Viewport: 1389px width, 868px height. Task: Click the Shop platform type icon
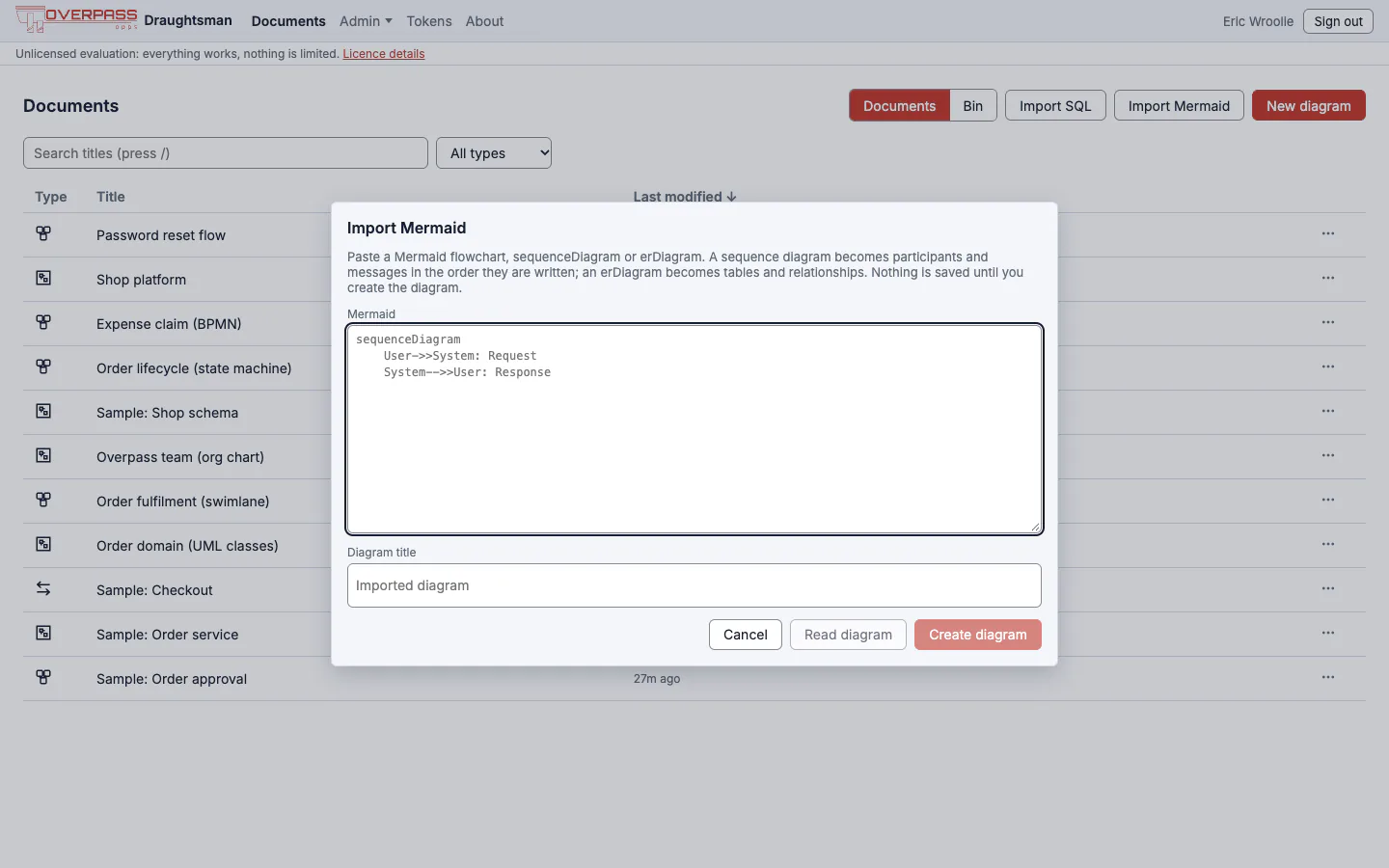pyautogui.click(x=43, y=278)
